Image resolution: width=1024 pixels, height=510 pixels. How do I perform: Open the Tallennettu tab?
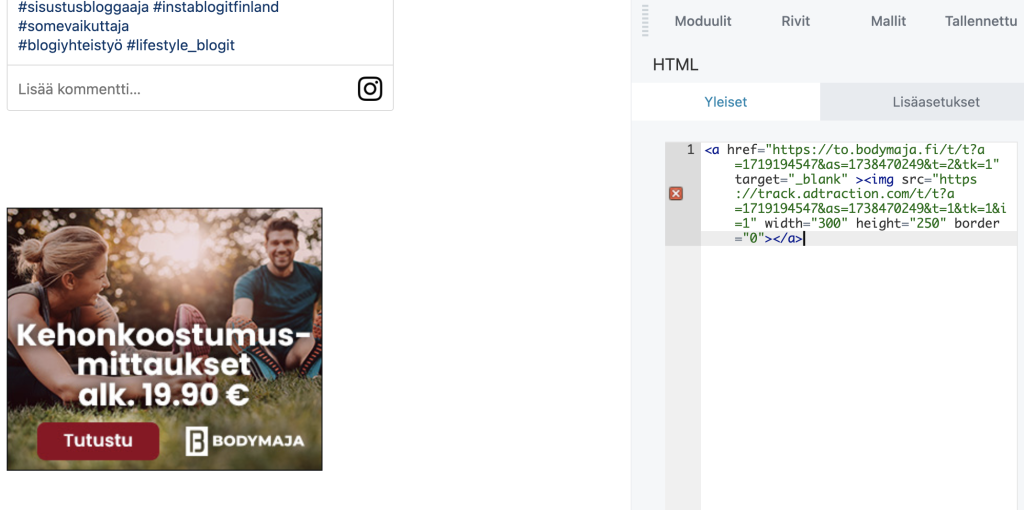click(x=980, y=21)
